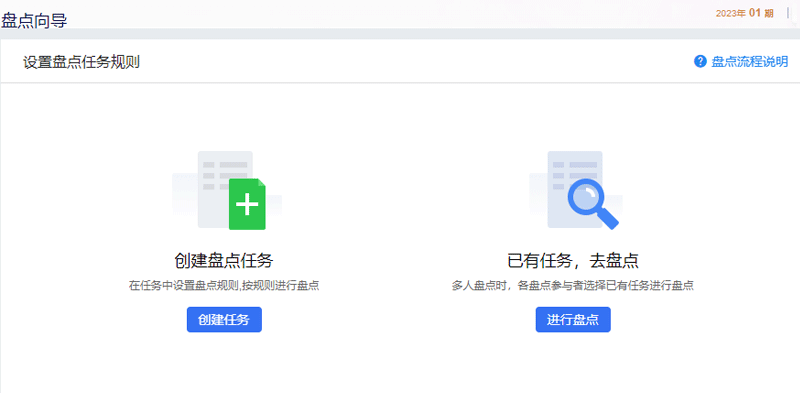Screen dimensions: 800x393
Task: Click description 在任务中设置盘点规则,按规则进行盘点
Action: pos(224,285)
